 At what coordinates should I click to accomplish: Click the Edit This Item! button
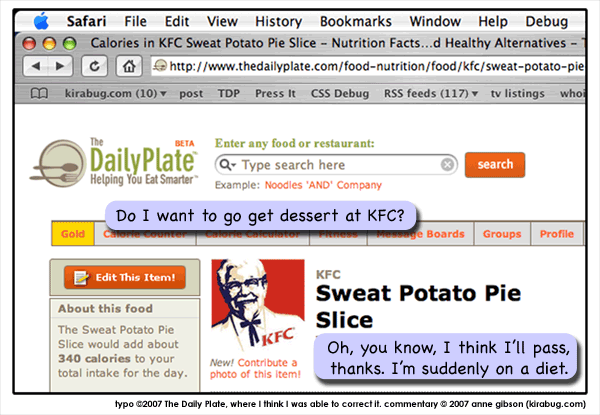click(x=125, y=277)
